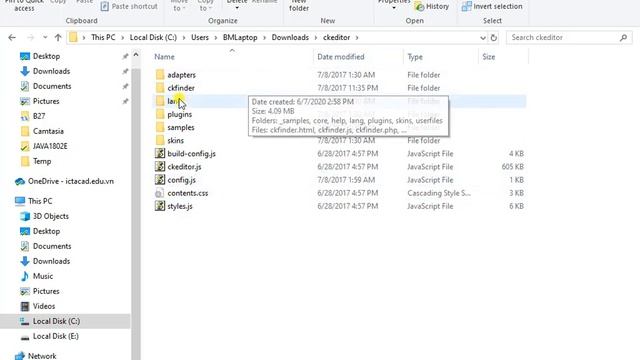Select styles.js file icon
640x360 pixels.
coord(160,206)
